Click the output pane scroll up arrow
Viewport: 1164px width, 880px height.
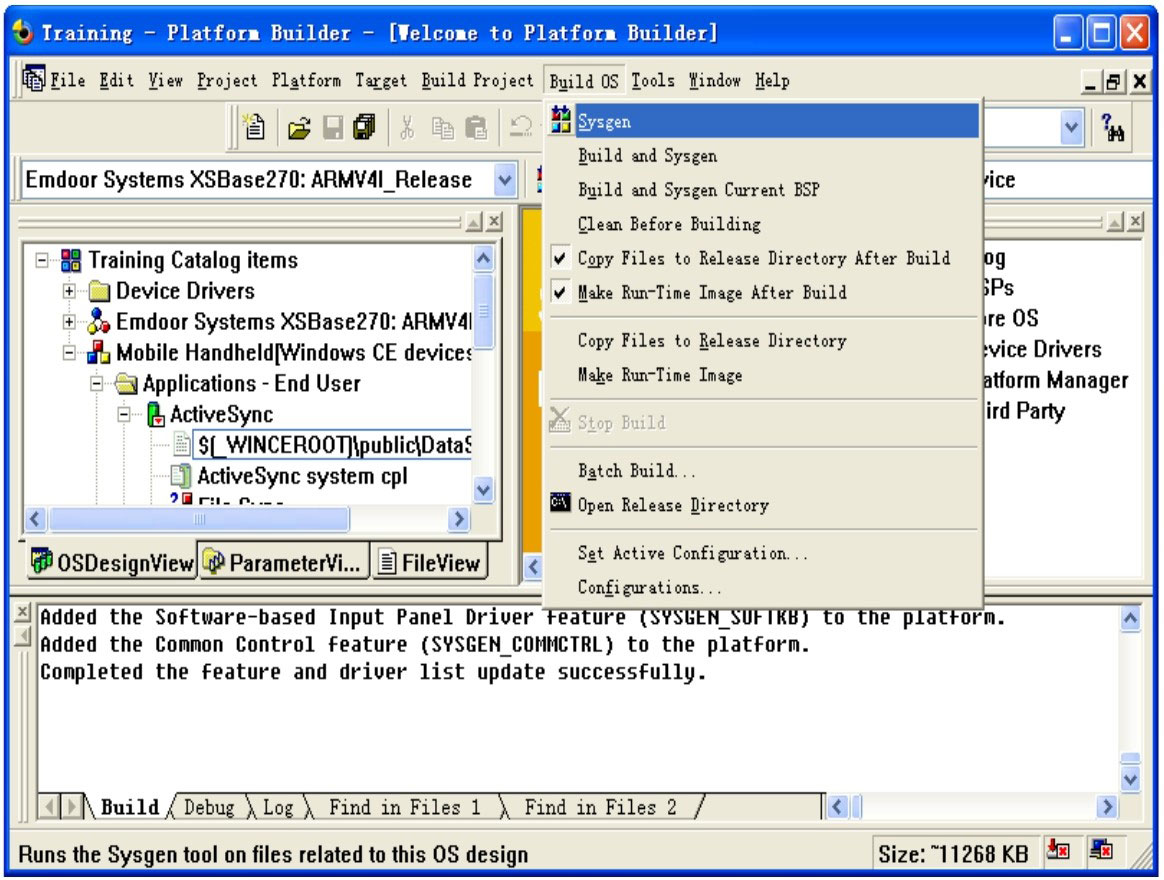1130,618
